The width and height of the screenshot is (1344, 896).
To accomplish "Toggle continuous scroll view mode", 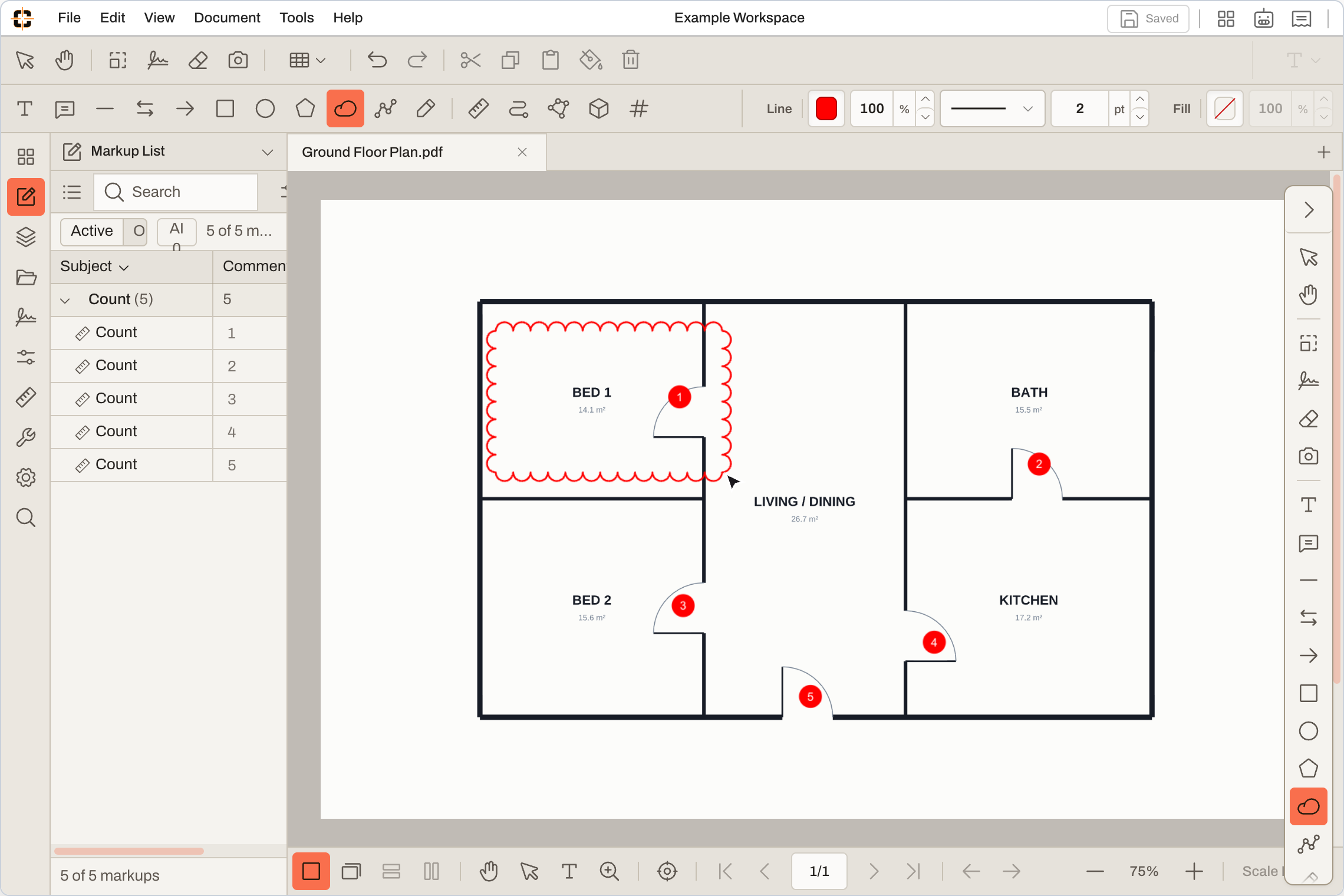I will point(391,871).
